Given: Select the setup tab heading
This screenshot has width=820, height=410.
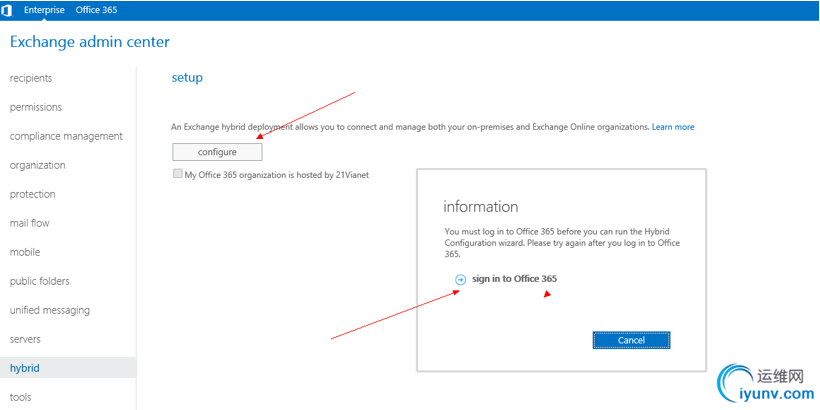Looking at the screenshot, I should (187, 78).
